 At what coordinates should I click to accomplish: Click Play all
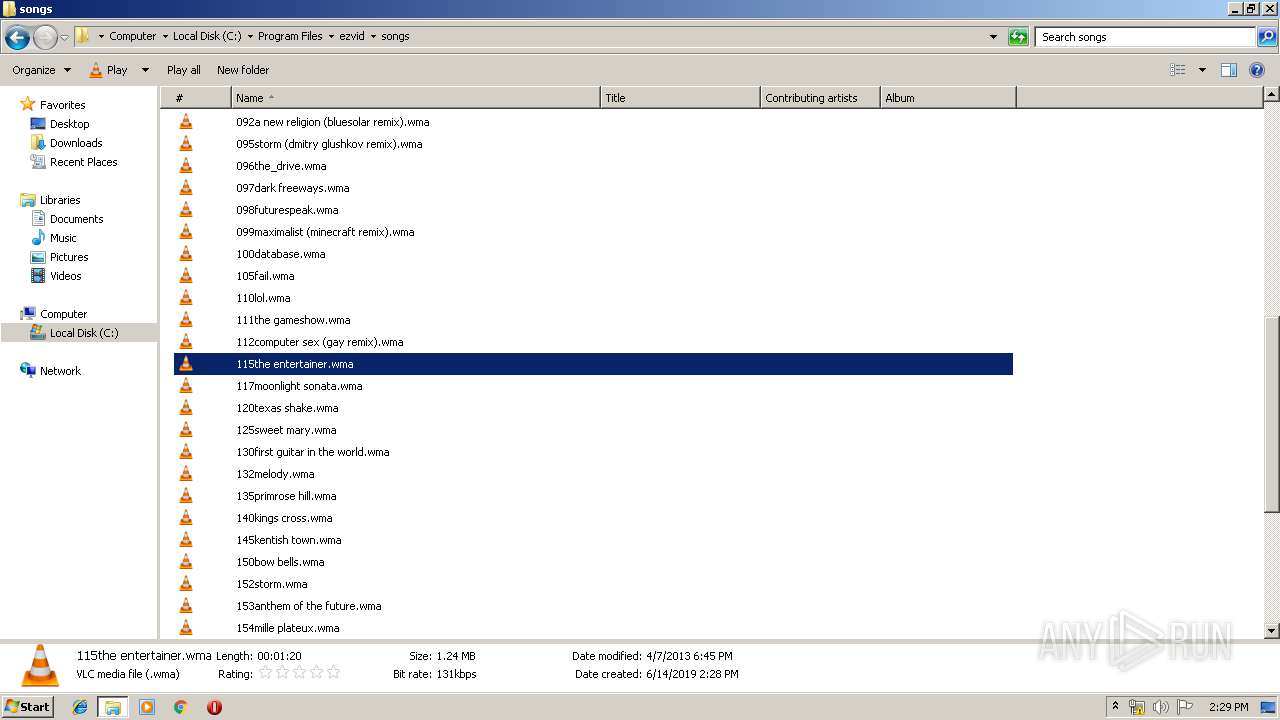pos(184,70)
